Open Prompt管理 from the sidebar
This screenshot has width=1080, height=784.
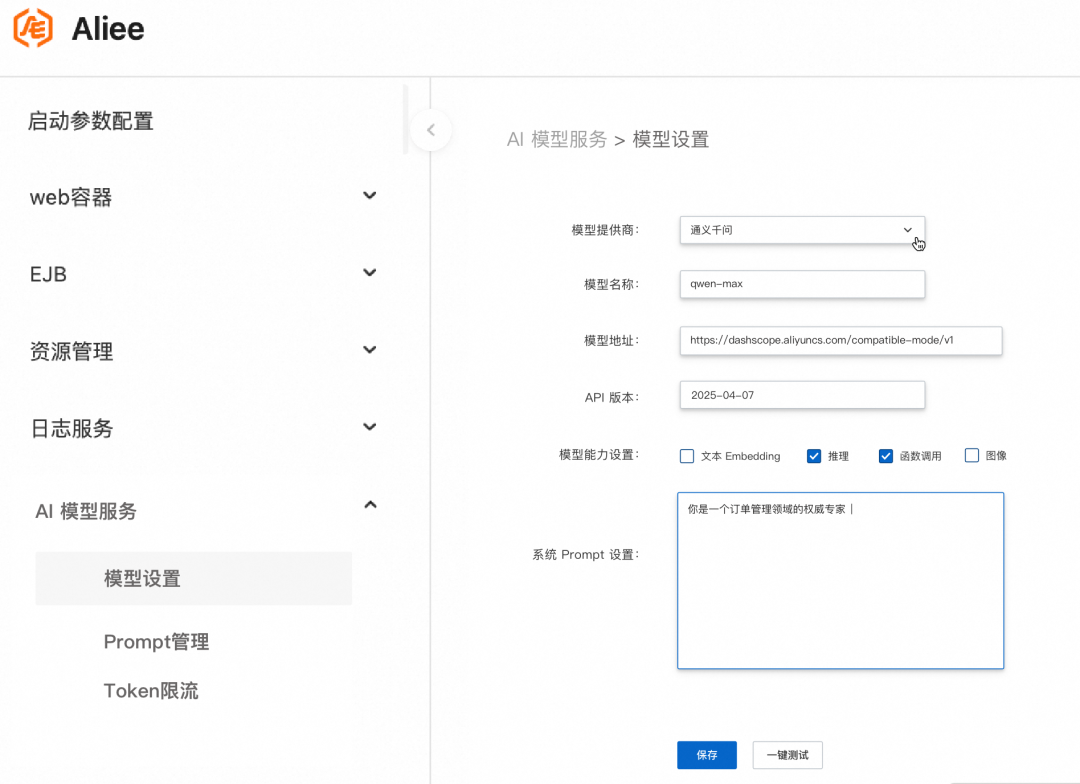(156, 642)
